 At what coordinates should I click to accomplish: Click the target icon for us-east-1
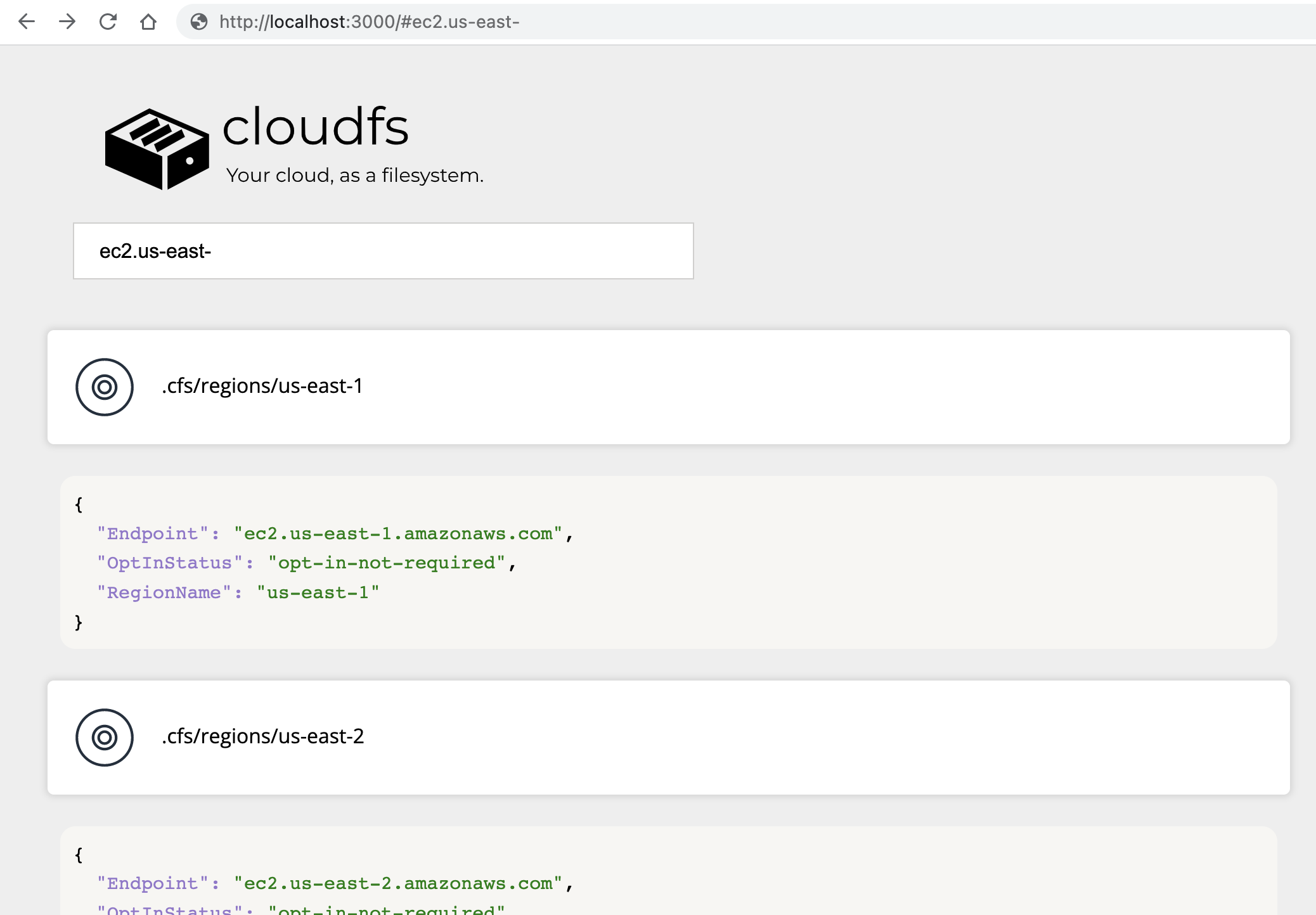click(105, 387)
